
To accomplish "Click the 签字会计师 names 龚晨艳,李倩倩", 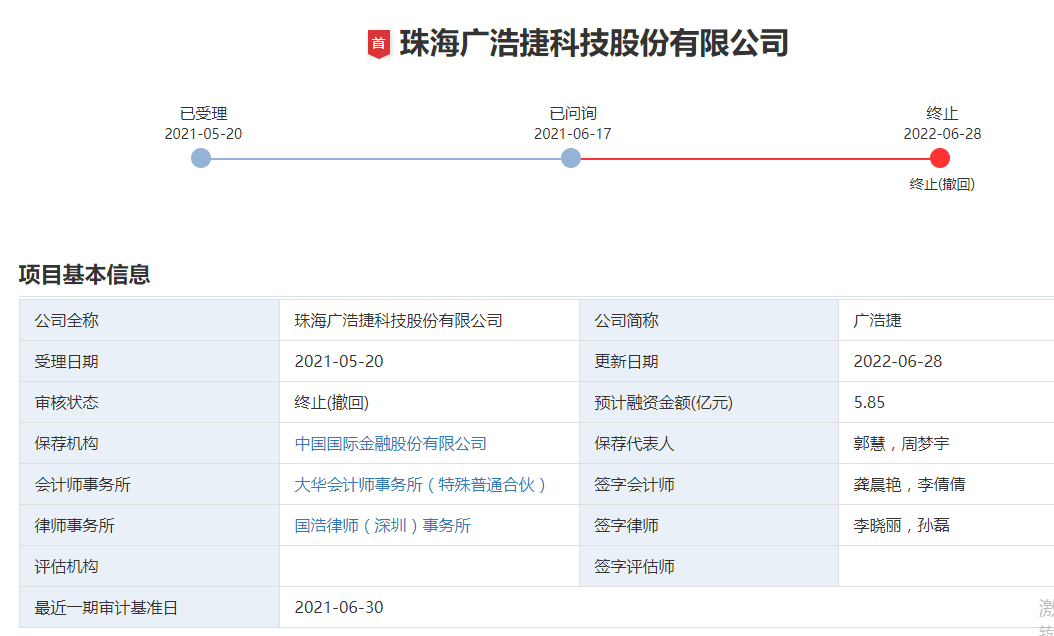I will coord(908,485).
